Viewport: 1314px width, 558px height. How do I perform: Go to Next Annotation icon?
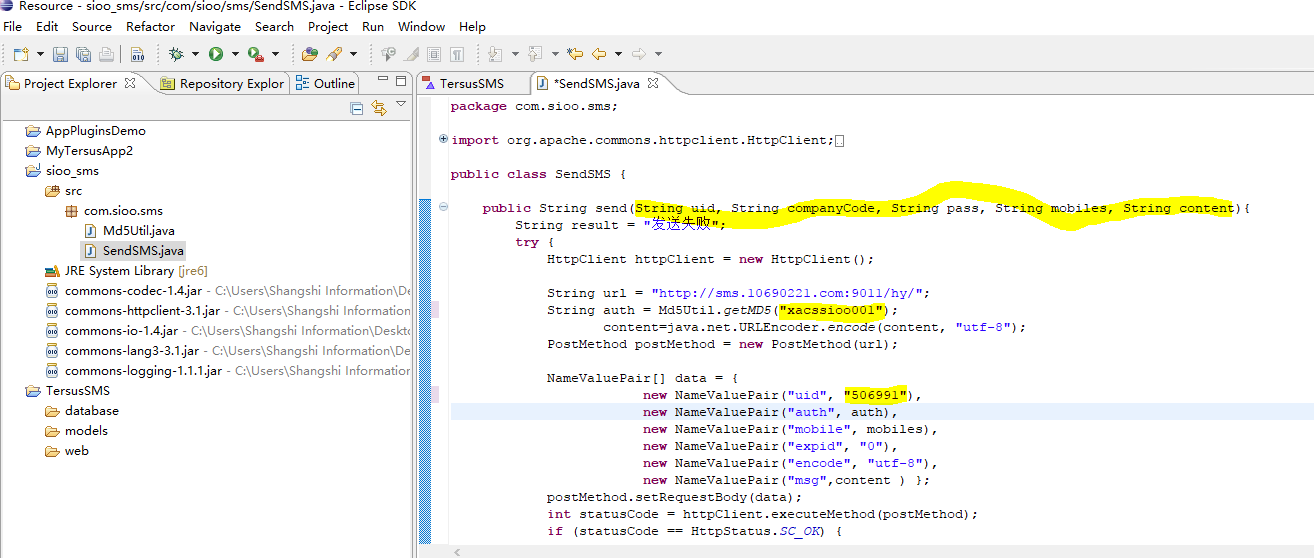[x=496, y=54]
